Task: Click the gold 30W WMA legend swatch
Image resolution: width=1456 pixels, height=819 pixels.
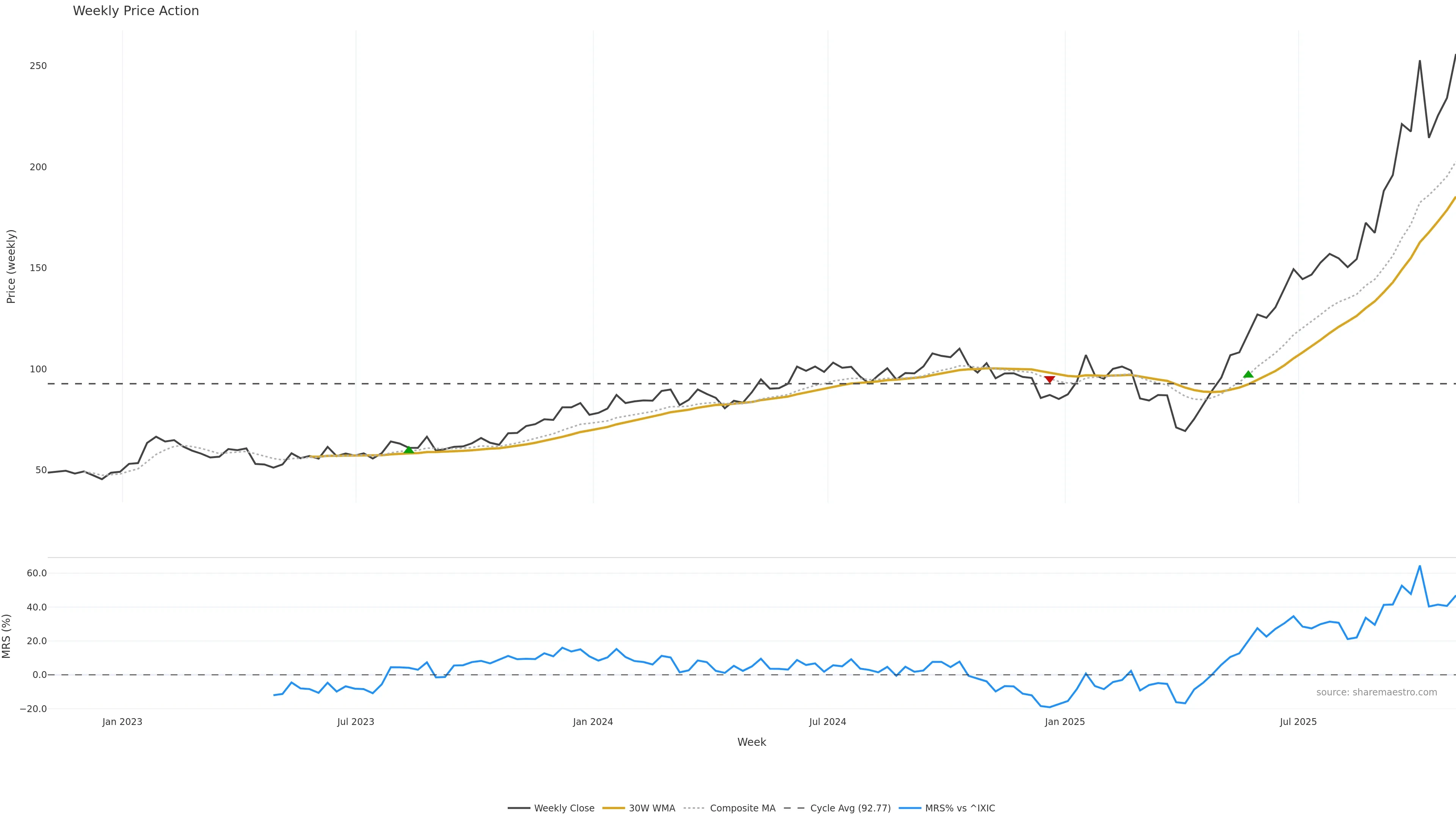Action: click(613, 808)
